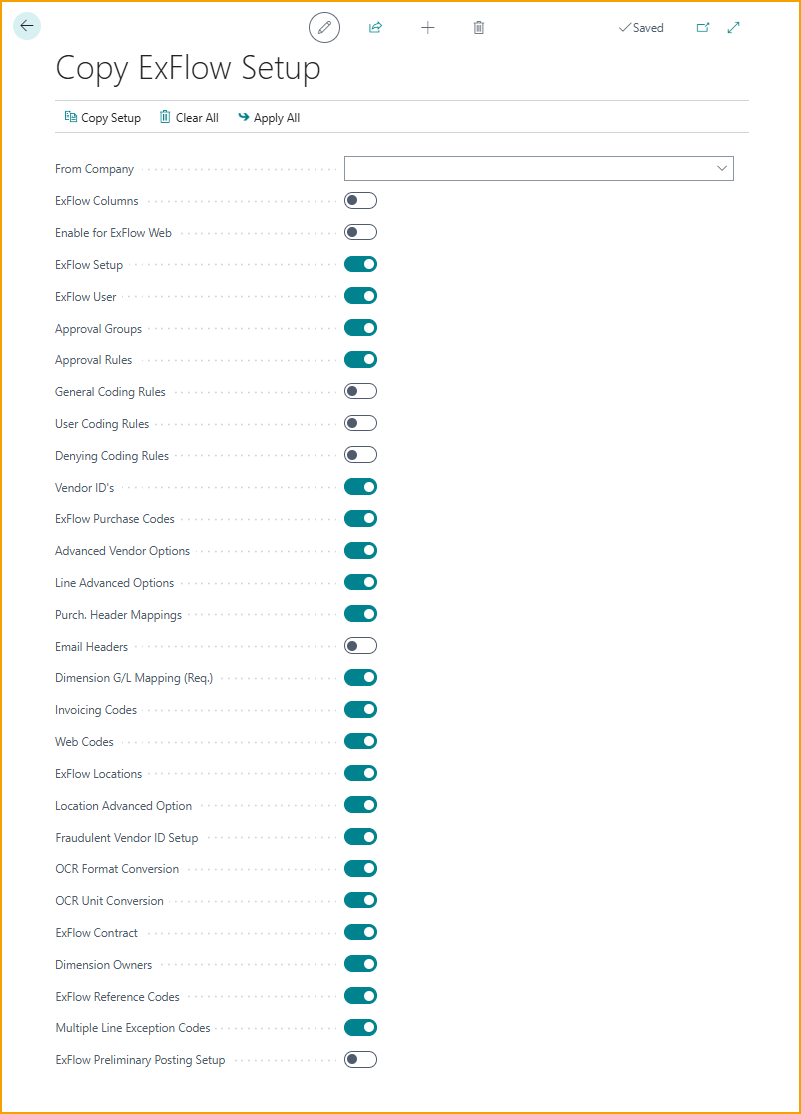Switch on the Email Headers toggle
801x1114 pixels.
coord(360,646)
